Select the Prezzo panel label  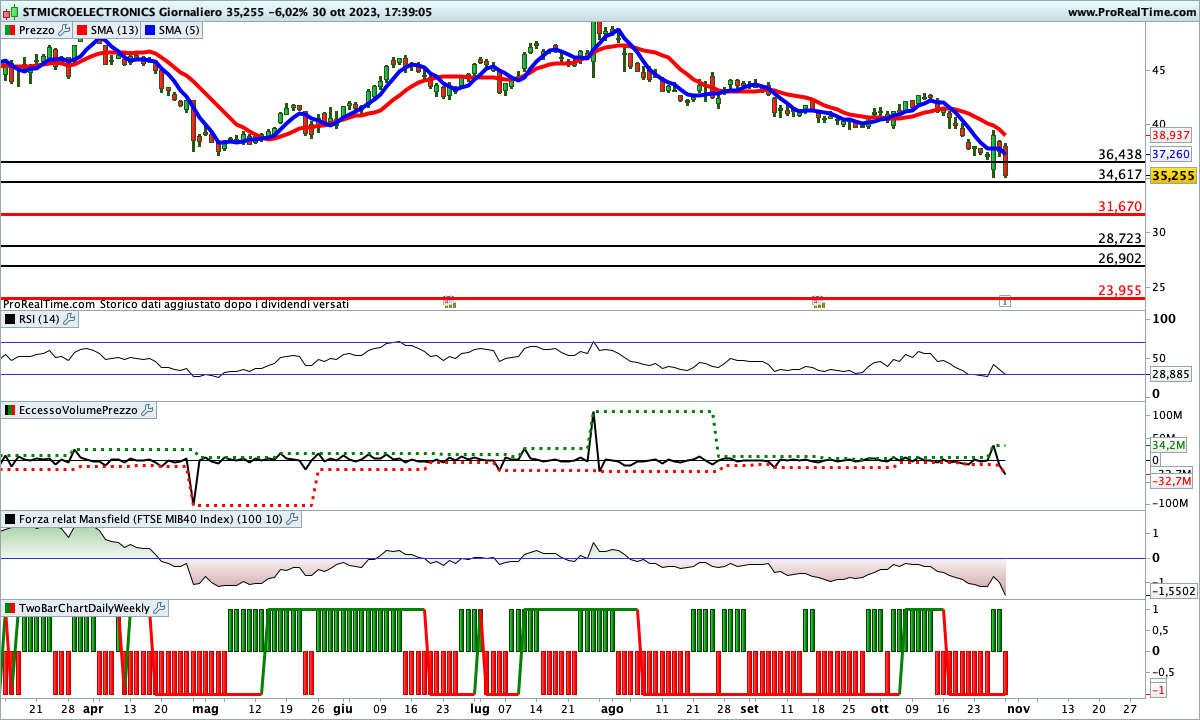pyautogui.click(x=36, y=30)
